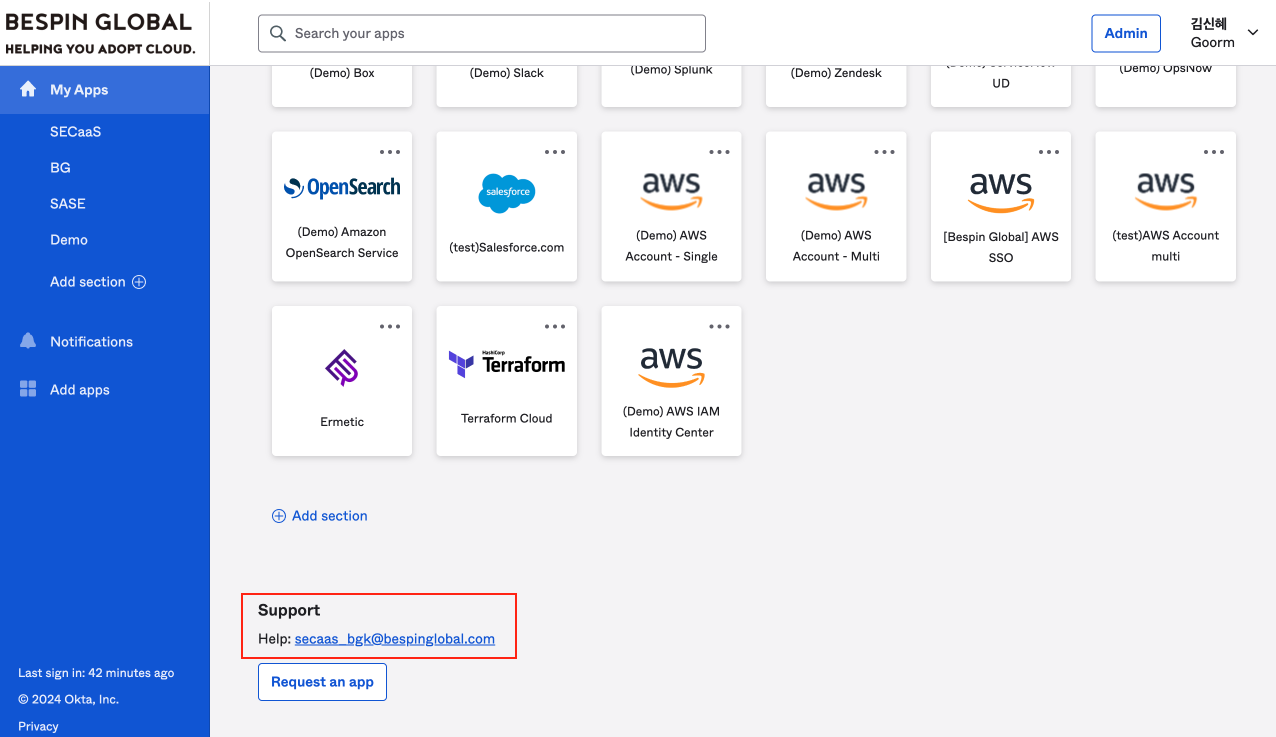
Task: Click the Add apps grid icon
Action: point(28,390)
